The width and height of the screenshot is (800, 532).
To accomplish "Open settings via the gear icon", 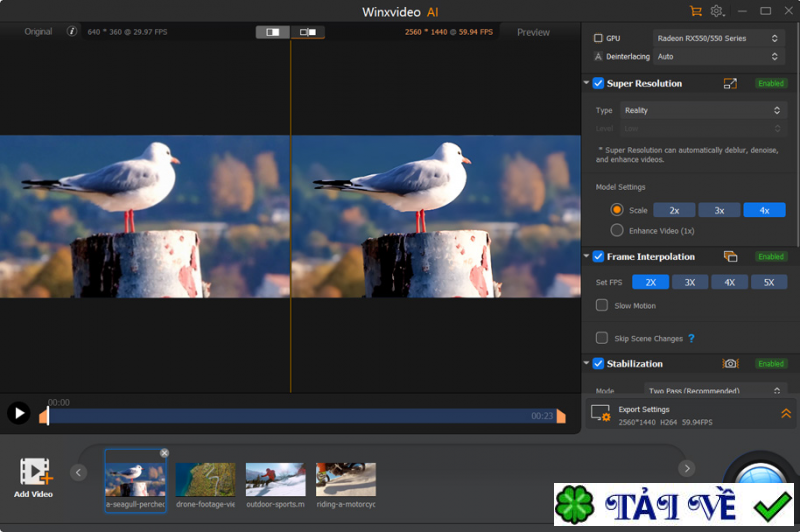I will [717, 11].
